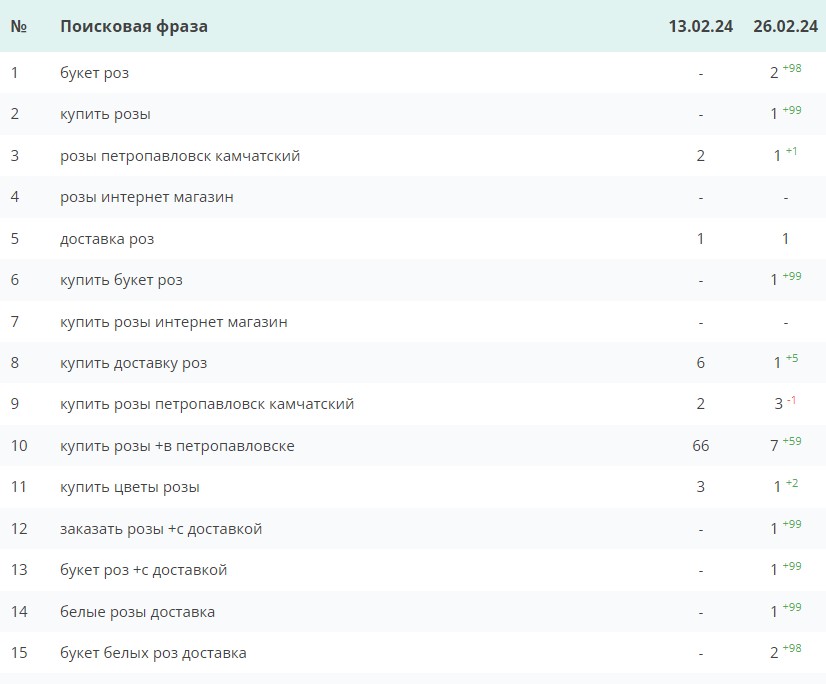Click 'заказать розы +с доставкой' phrase
The height and width of the screenshot is (684, 826).
tap(161, 529)
